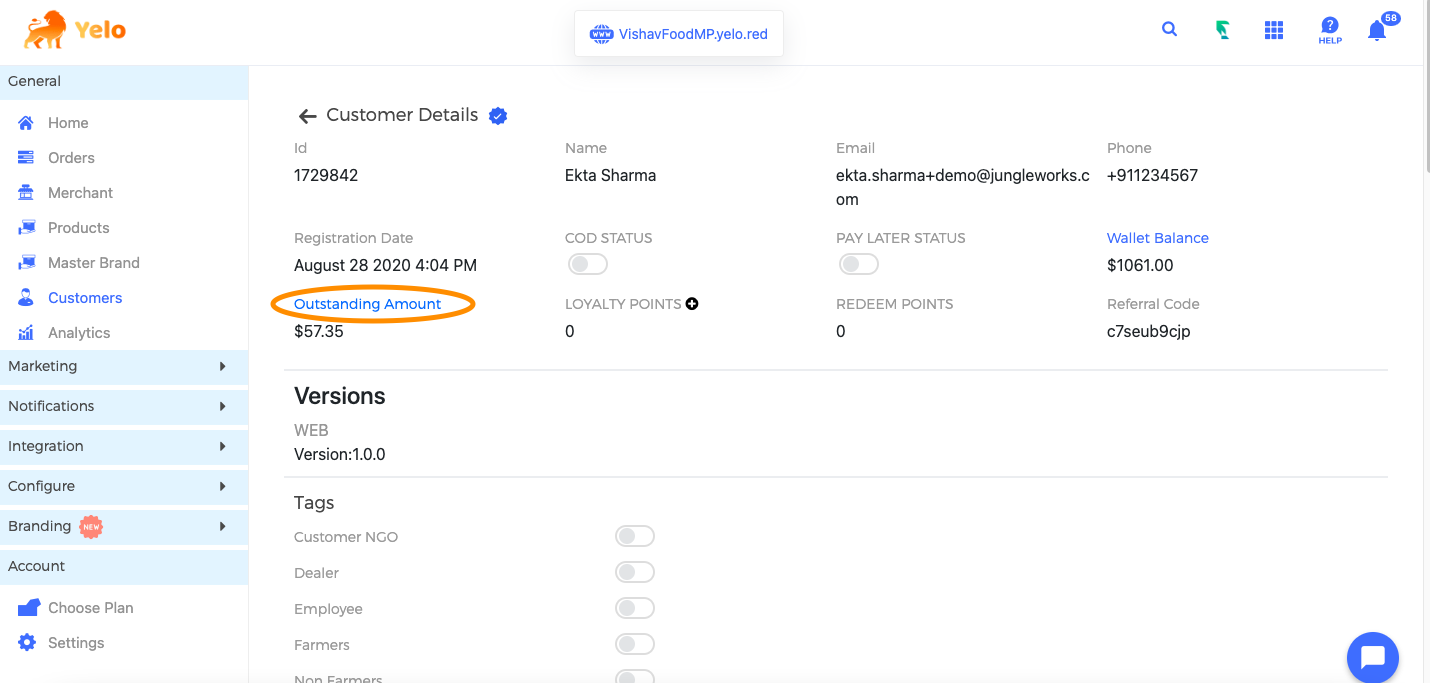
Task: Go to Orders in the sidebar
Action: 71,158
